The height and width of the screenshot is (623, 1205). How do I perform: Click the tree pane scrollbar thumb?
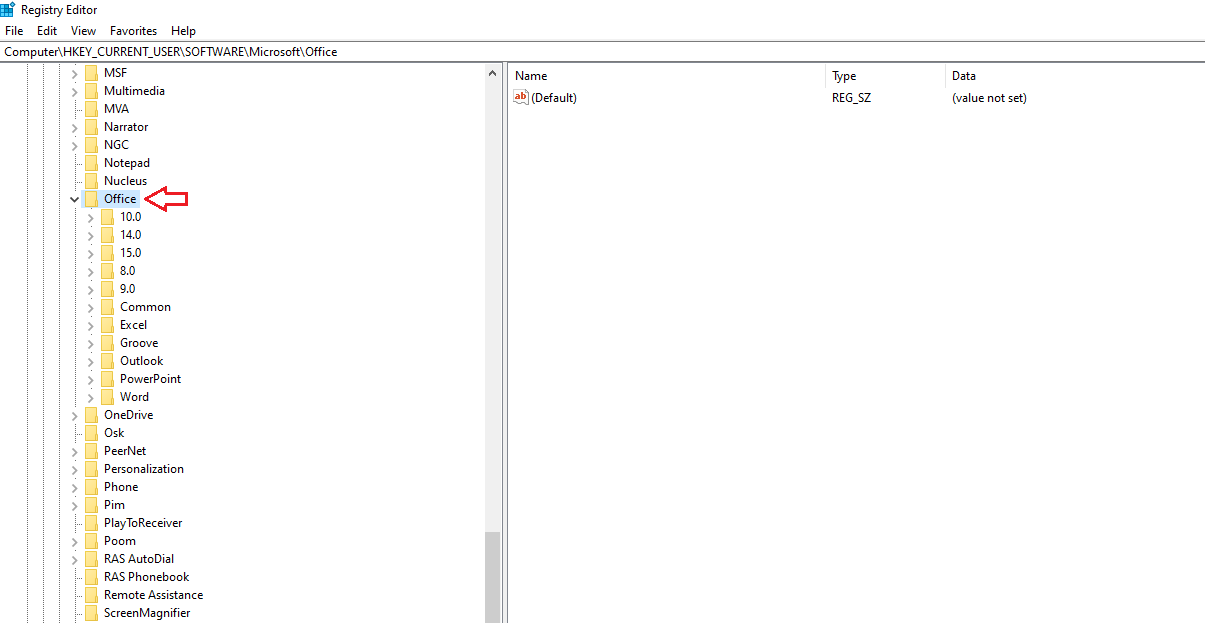tap(492, 577)
